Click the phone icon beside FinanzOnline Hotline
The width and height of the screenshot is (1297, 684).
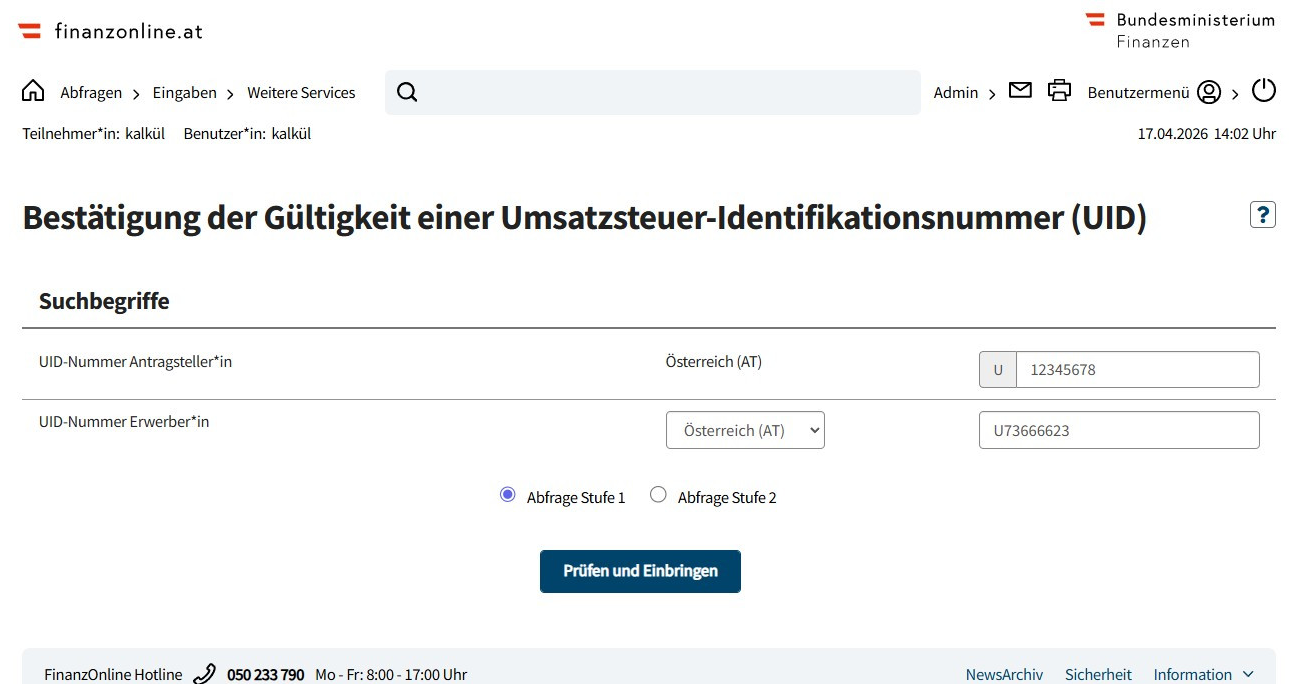click(205, 673)
